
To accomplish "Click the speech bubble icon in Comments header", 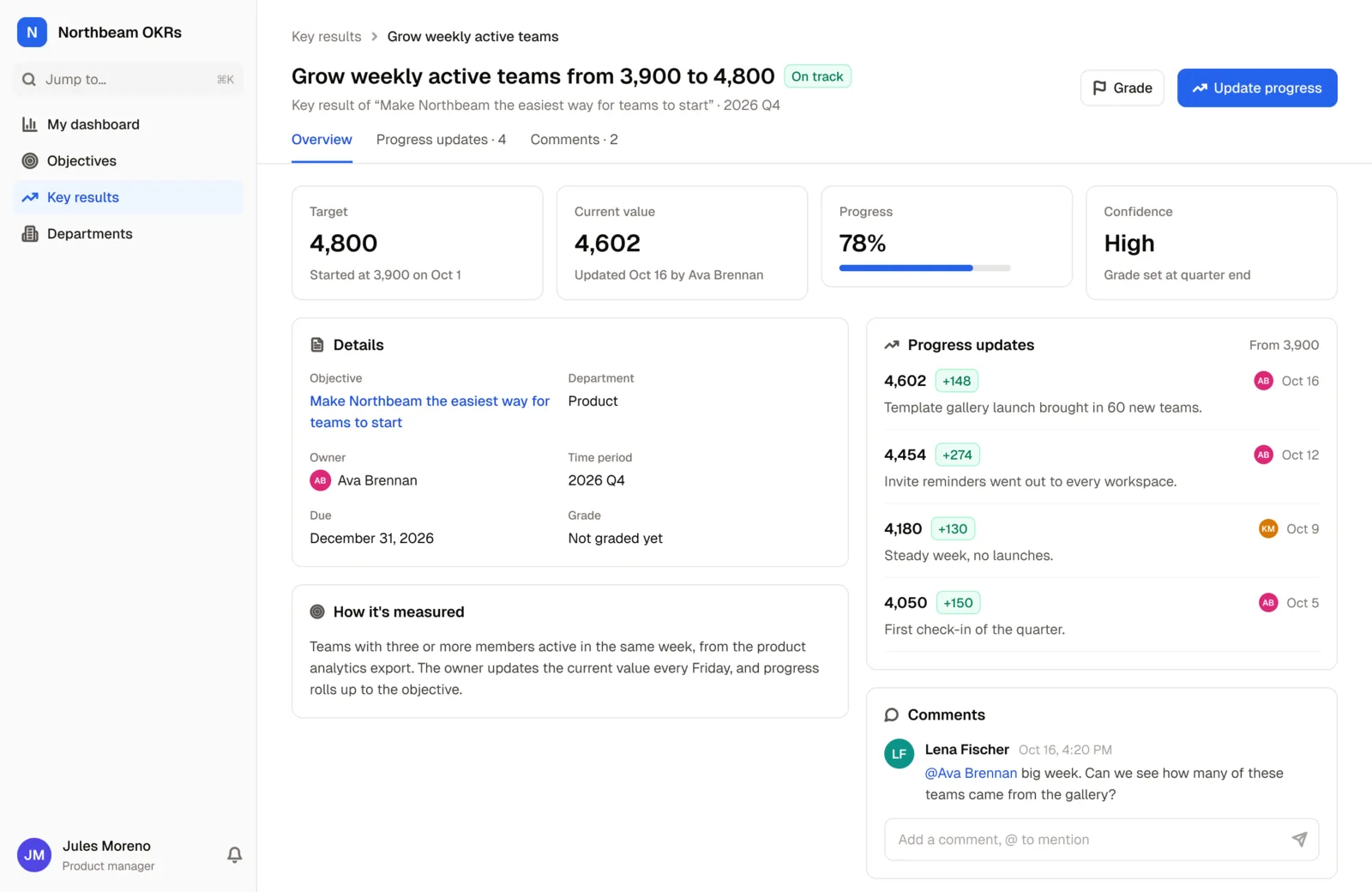I will (892, 715).
